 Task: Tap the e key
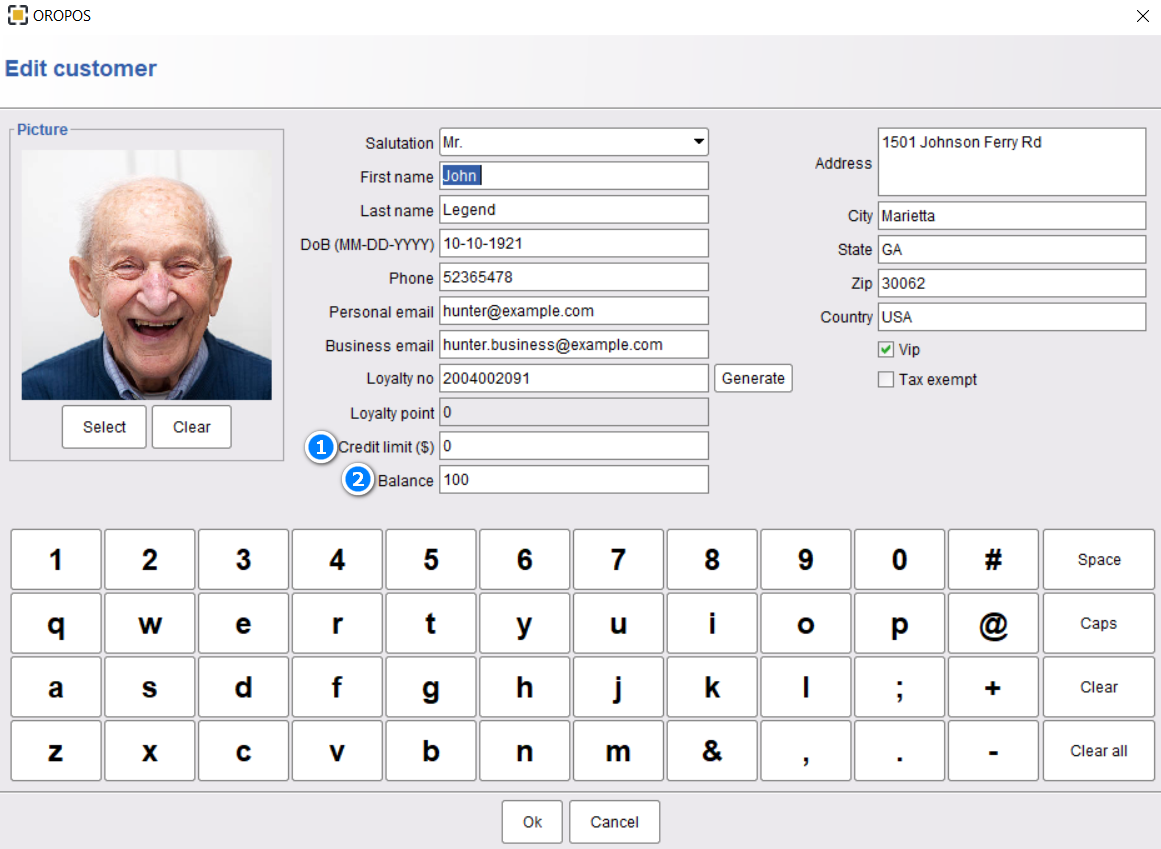[x=244, y=623]
